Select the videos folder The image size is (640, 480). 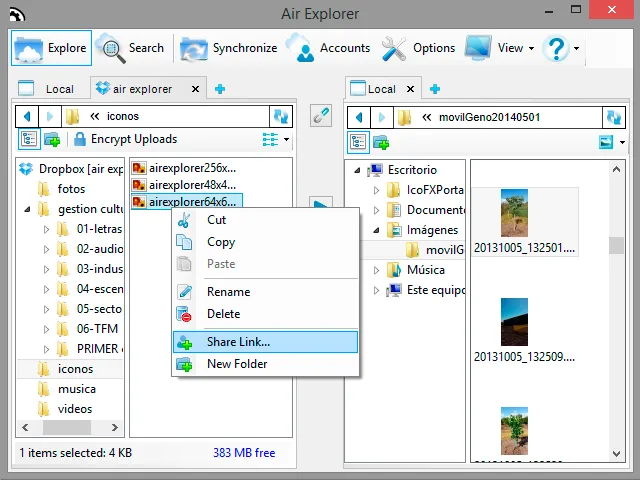(64, 409)
